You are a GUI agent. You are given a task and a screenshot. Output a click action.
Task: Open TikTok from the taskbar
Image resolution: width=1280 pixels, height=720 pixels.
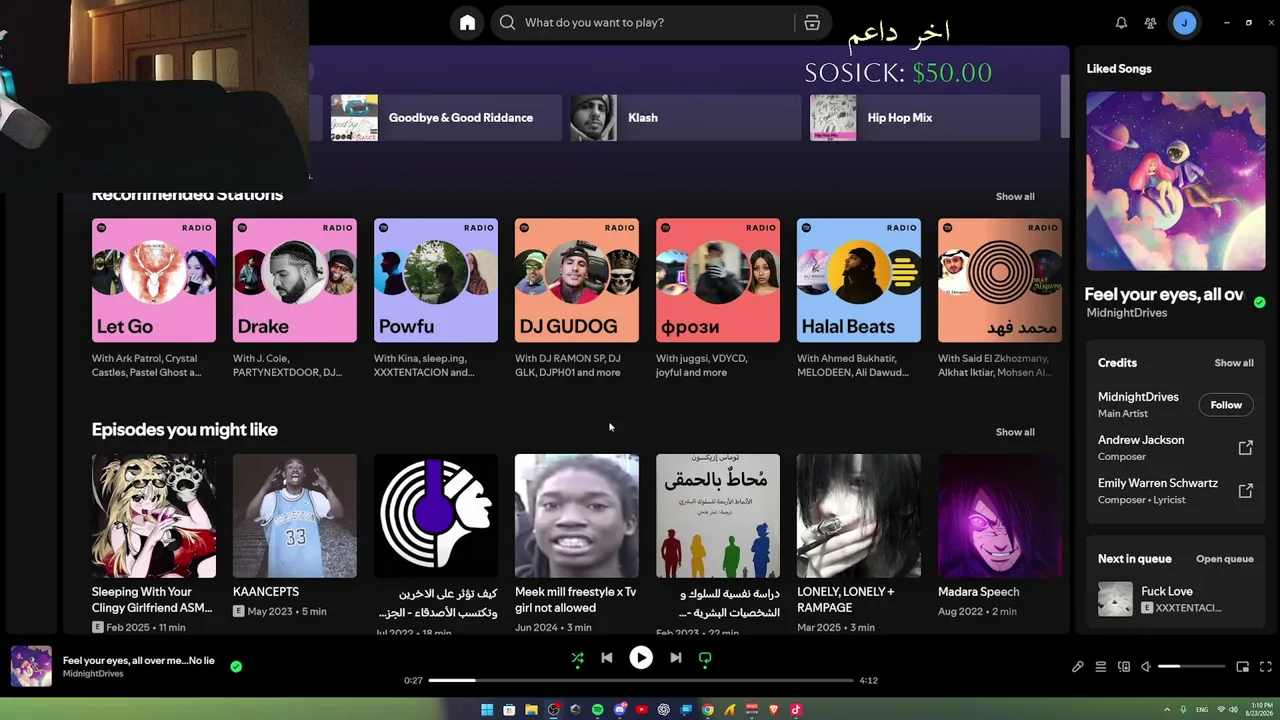coord(795,710)
